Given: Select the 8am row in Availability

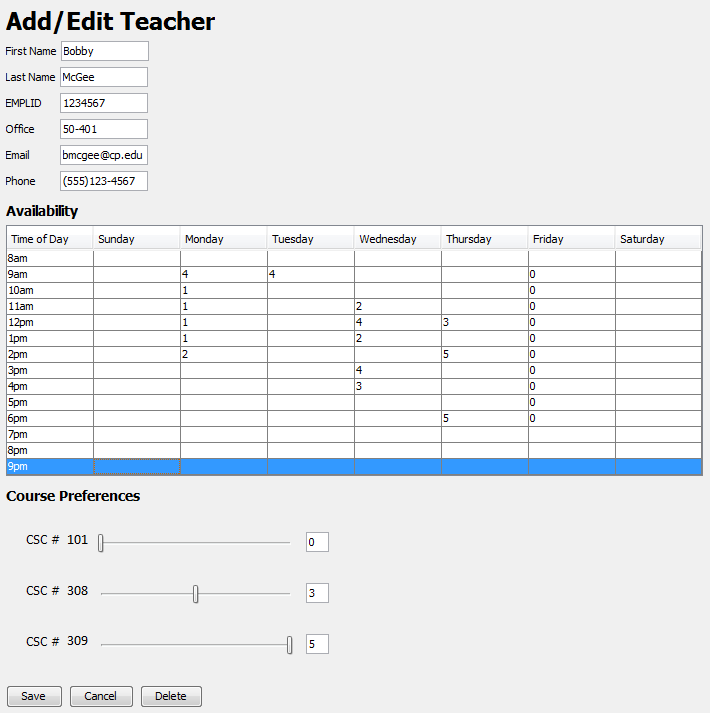Looking at the screenshot, I should pyautogui.click(x=50, y=258).
